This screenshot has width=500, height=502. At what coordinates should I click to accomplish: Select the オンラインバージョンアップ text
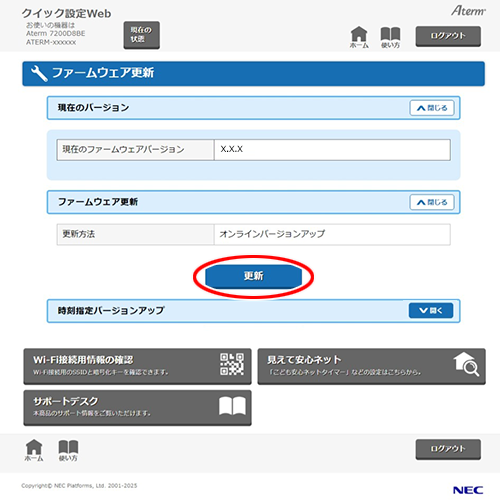coord(272,234)
